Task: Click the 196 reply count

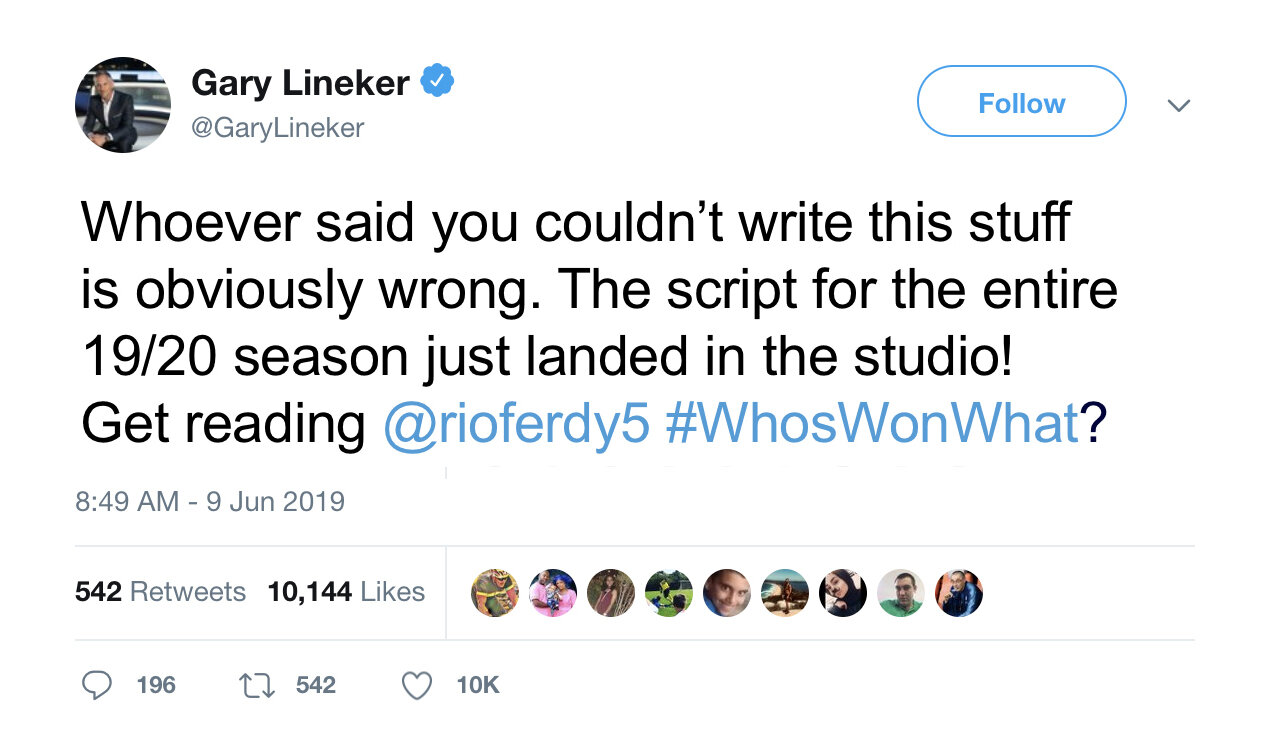Action: point(156,685)
